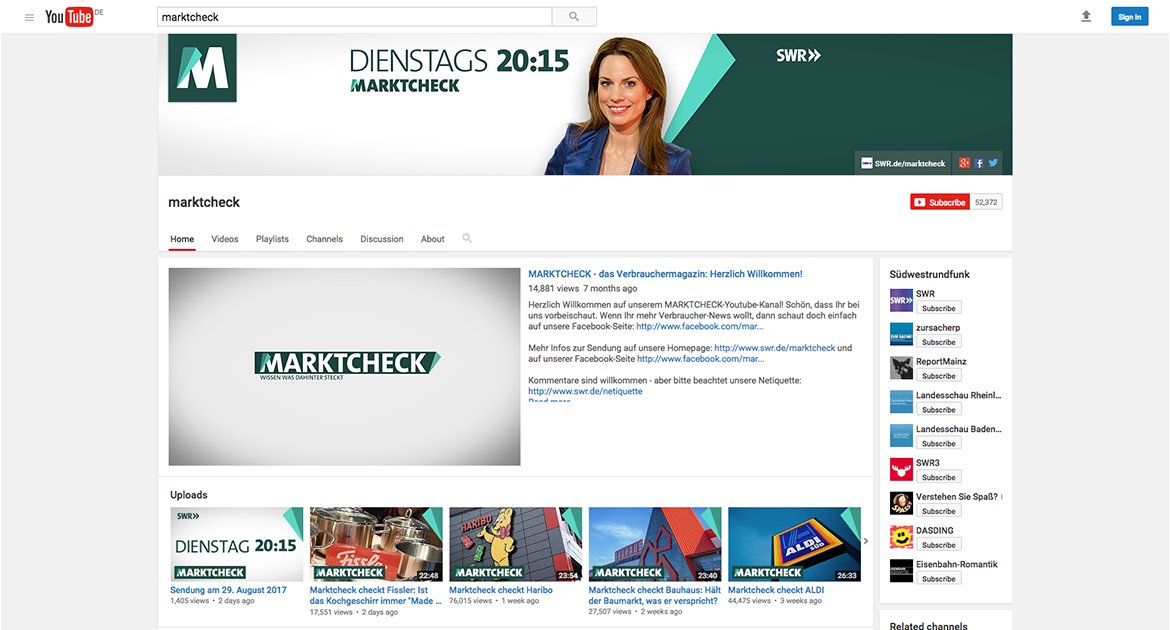Open the Dienstag 20:15 thumbnail
This screenshot has height=630, width=1170.
237,544
